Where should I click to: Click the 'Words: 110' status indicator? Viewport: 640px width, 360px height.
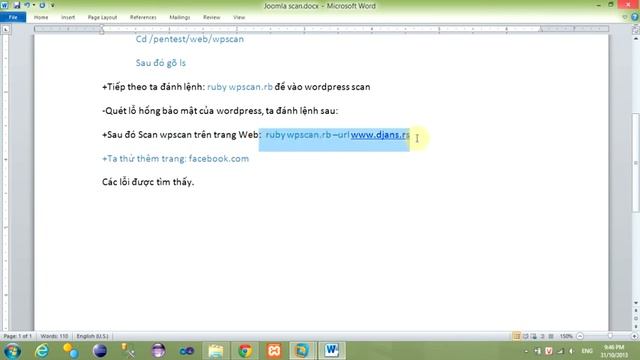point(54,336)
